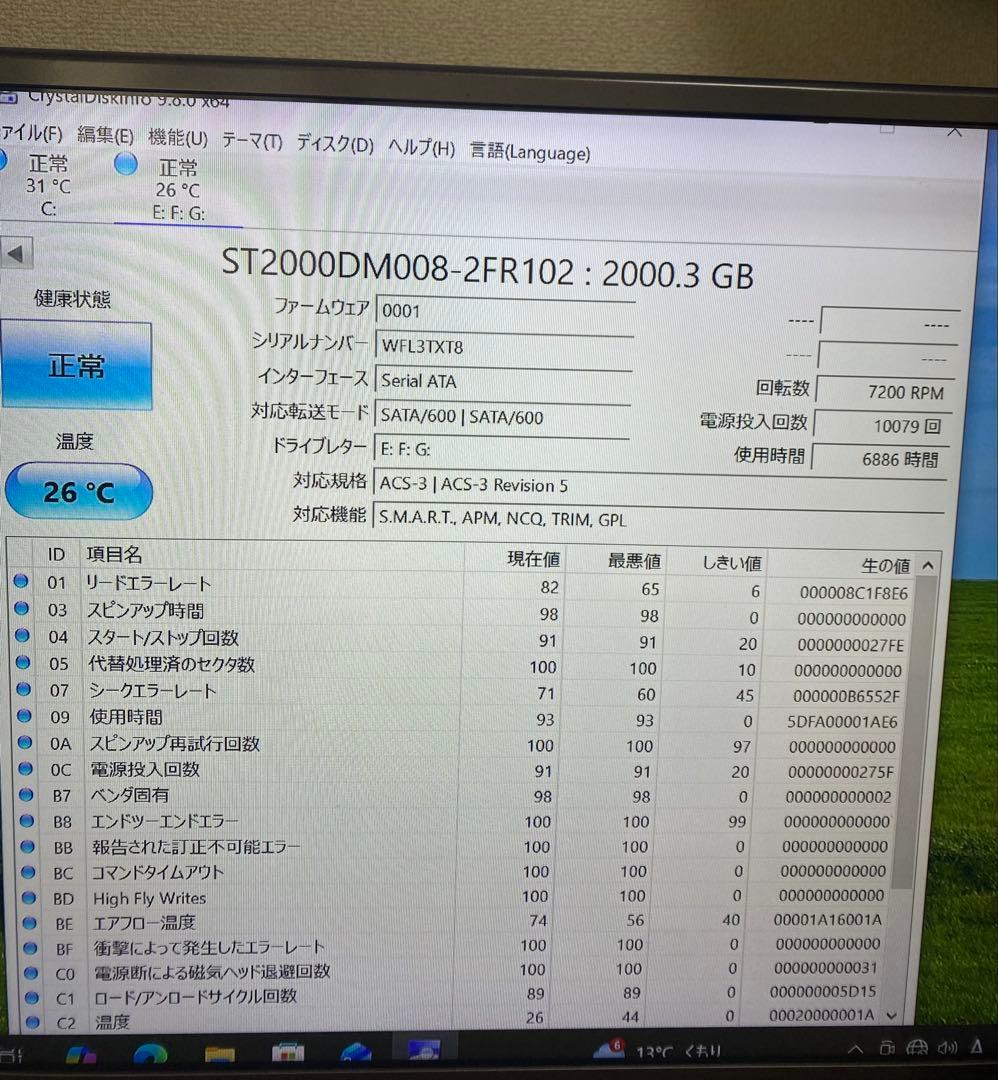998x1080 pixels.
Task: Click status dot for ID 03 スピンアップ時間
Action: tap(21, 608)
